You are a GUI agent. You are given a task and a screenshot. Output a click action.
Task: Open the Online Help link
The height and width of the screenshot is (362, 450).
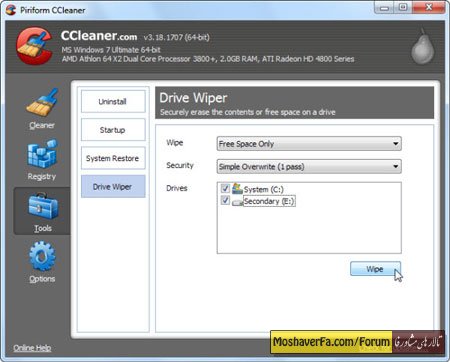(32, 348)
